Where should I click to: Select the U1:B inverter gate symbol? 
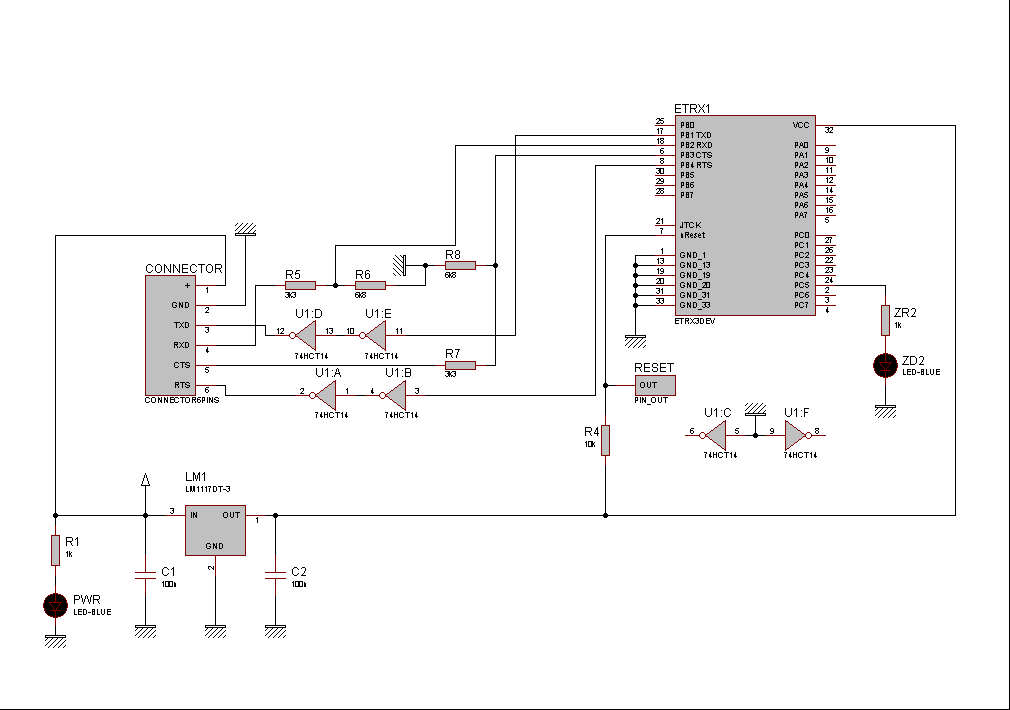394,395
